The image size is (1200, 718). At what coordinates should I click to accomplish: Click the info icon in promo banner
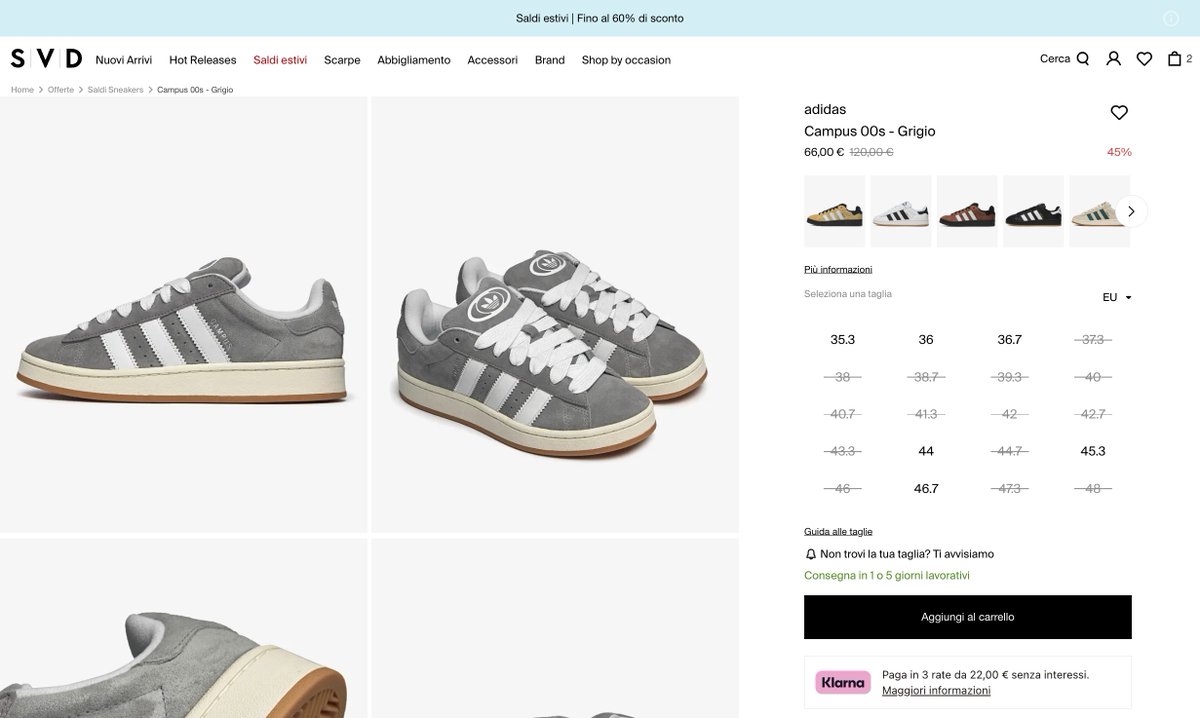pos(1170,18)
